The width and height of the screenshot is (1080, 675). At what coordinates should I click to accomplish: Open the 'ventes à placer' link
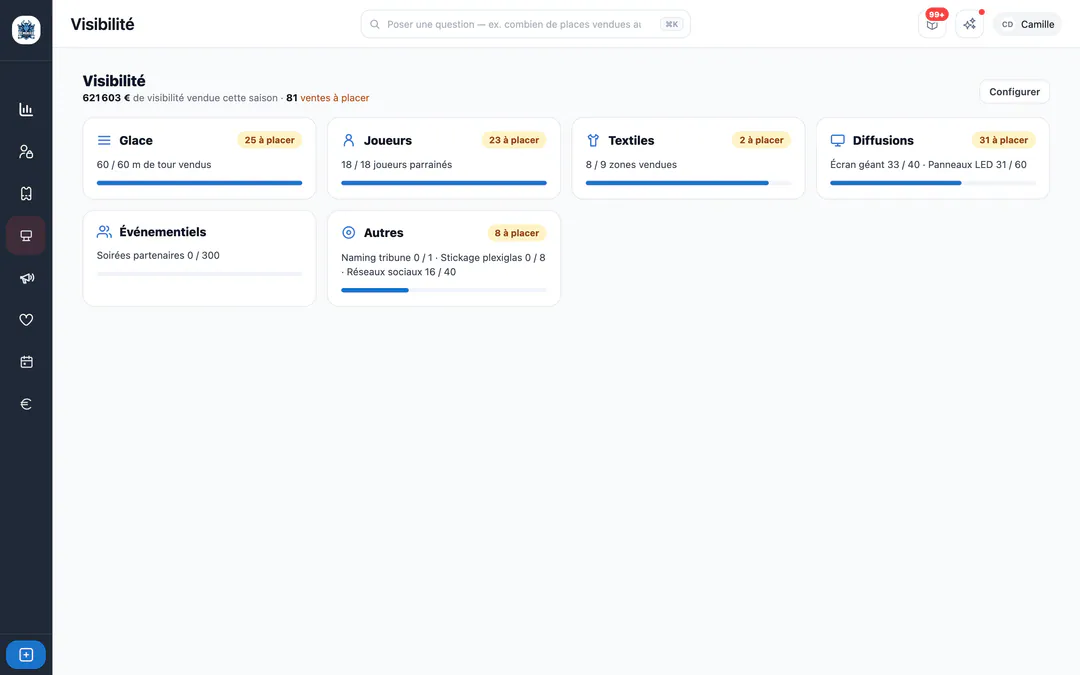[335, 98]
